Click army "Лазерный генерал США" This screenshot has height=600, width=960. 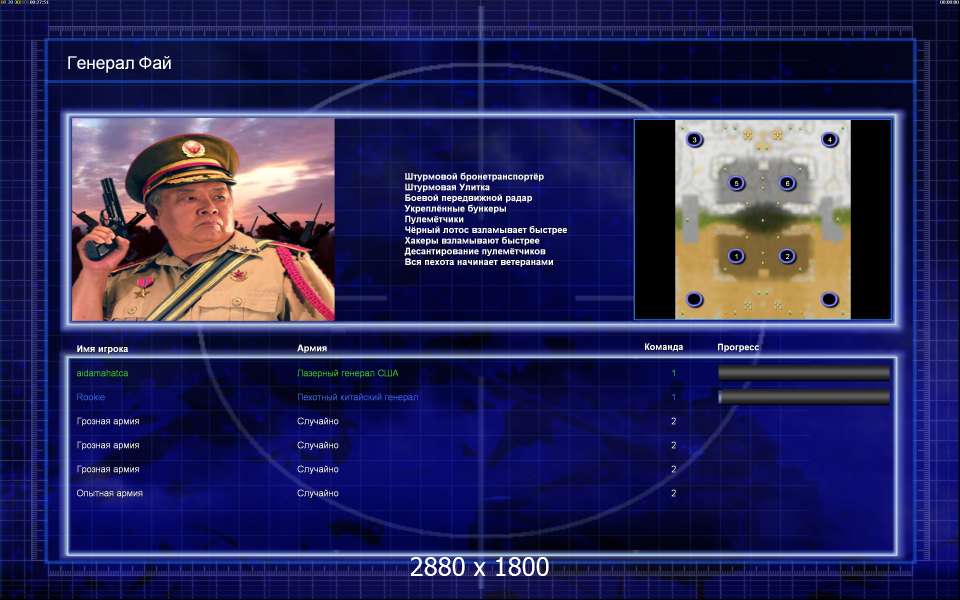tap(348, 373)
